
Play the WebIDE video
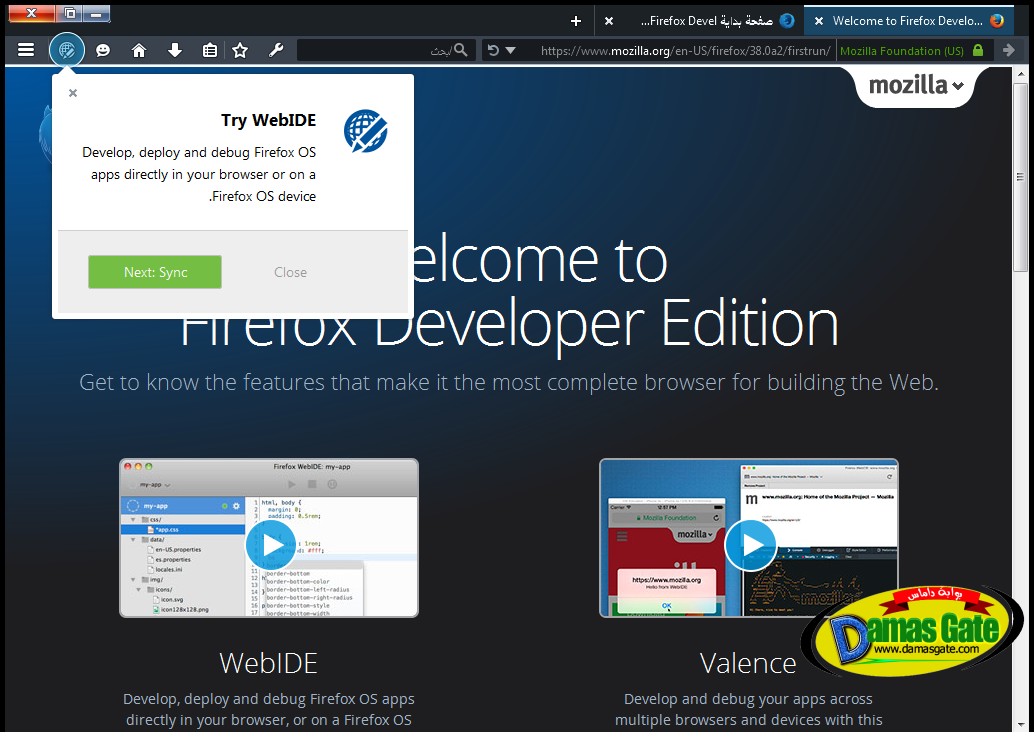[x=270, y=545]
